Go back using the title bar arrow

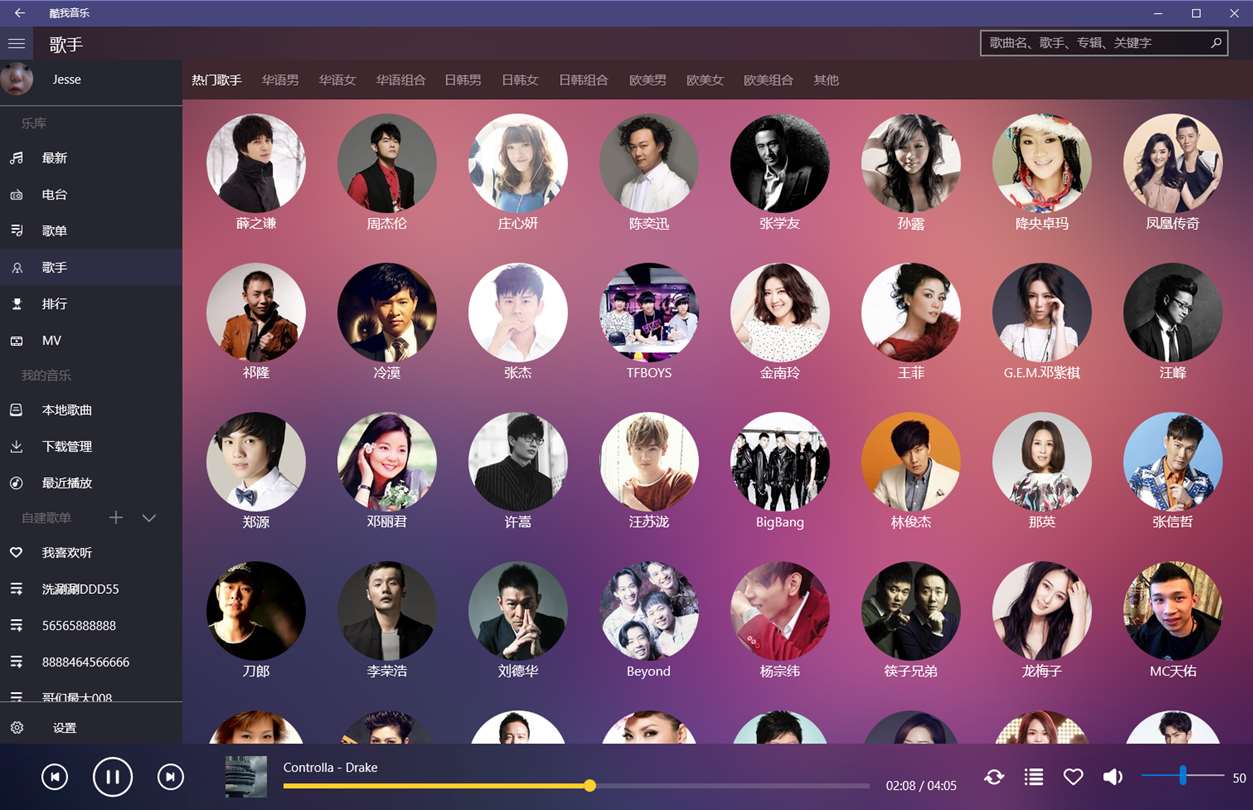[20, 13]
